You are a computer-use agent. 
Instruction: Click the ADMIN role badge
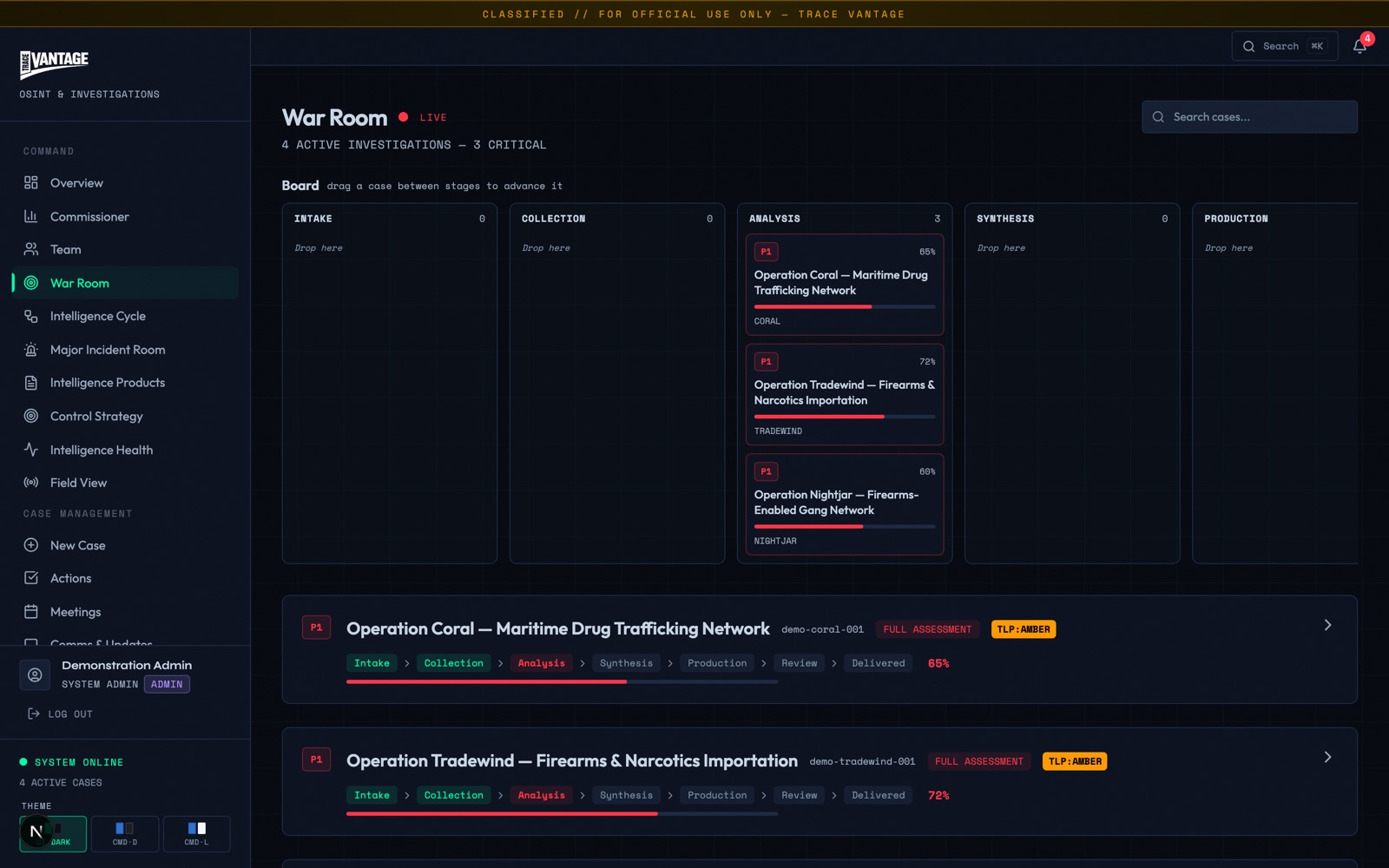click(x=167, y=684)
